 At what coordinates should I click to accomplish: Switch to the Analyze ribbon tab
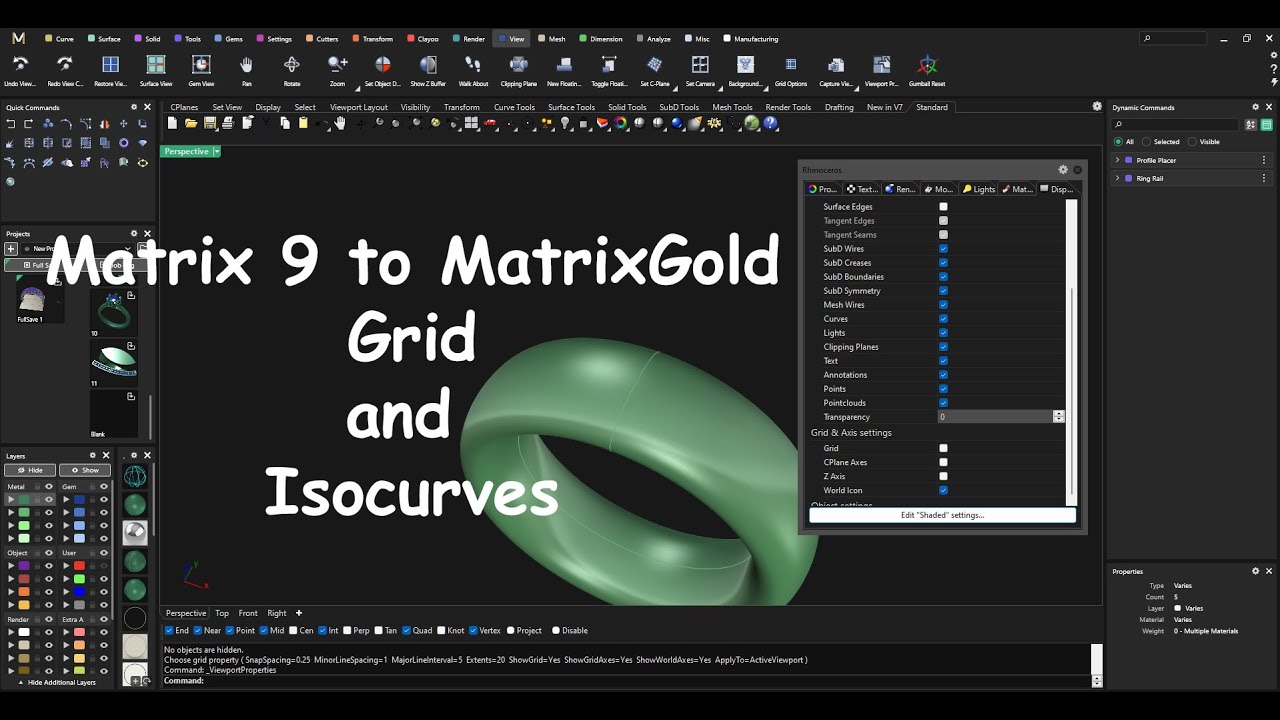[653, 39]
